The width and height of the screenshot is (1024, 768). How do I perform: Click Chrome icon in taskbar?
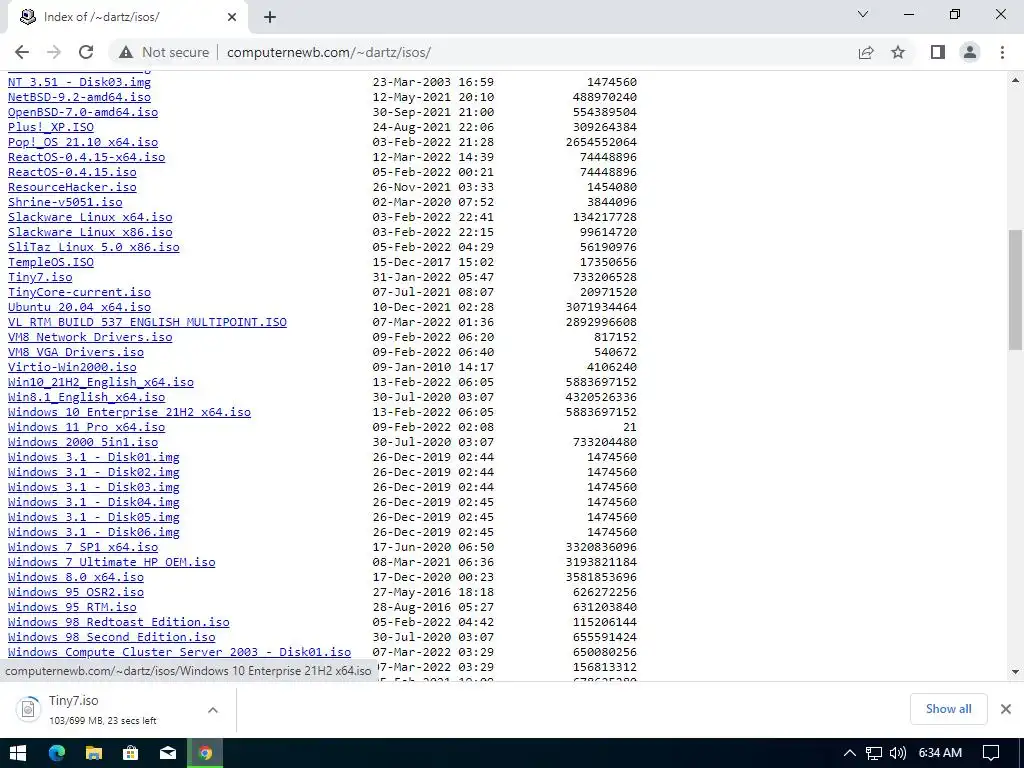(205, 753)
